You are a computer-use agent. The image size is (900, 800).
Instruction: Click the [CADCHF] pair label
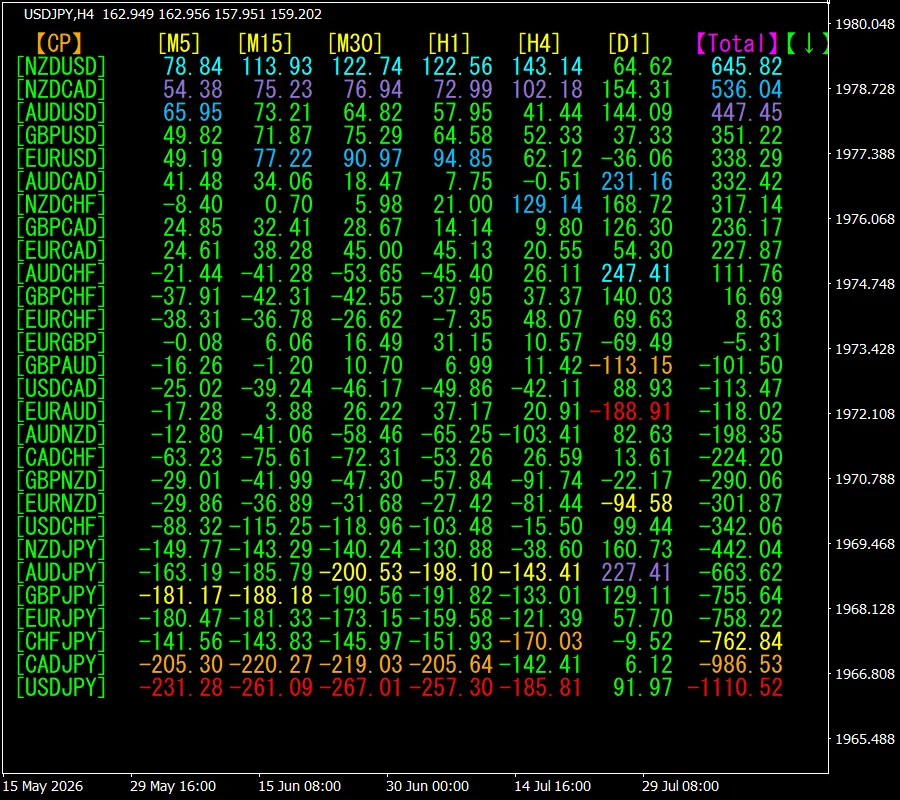[x=61, y=457]
